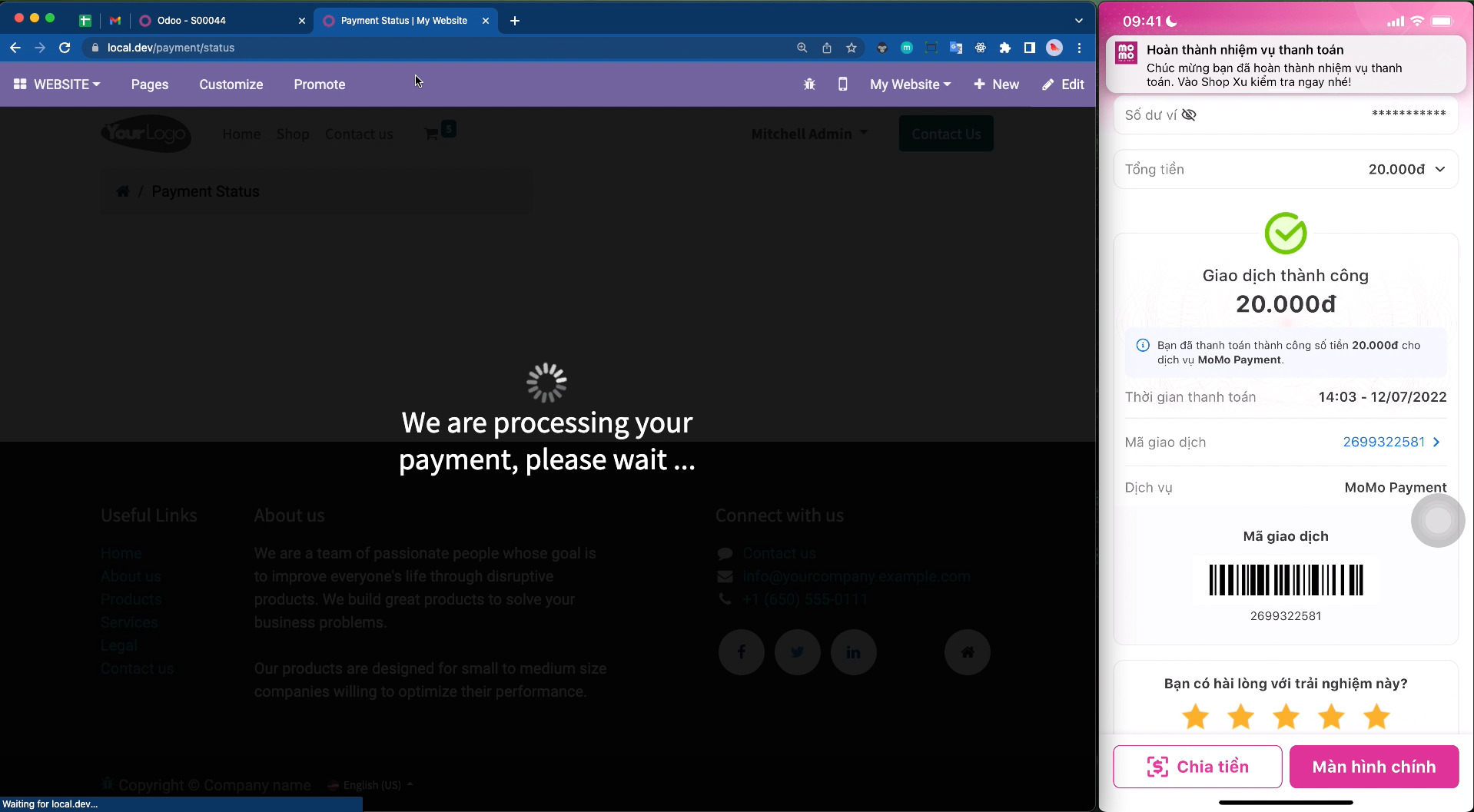
Task: Expand the Tổng tiền 20.000đ chevron
Action: pos(1440,169)
